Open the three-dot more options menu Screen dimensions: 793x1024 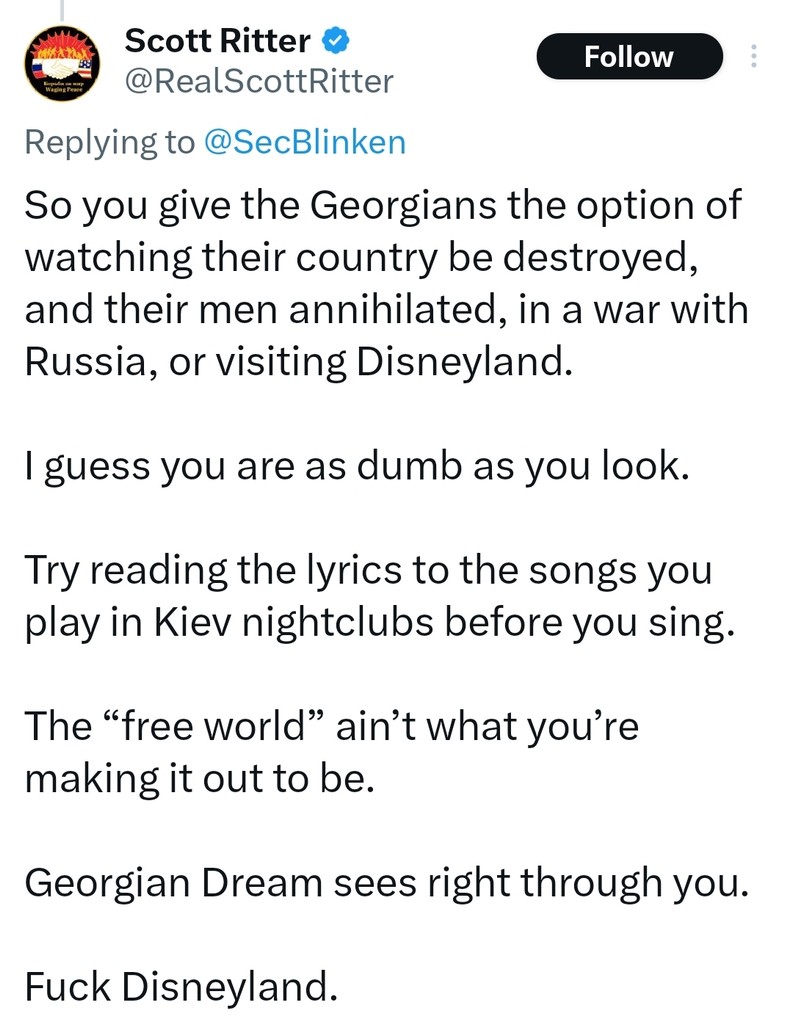tap(753, 57)
